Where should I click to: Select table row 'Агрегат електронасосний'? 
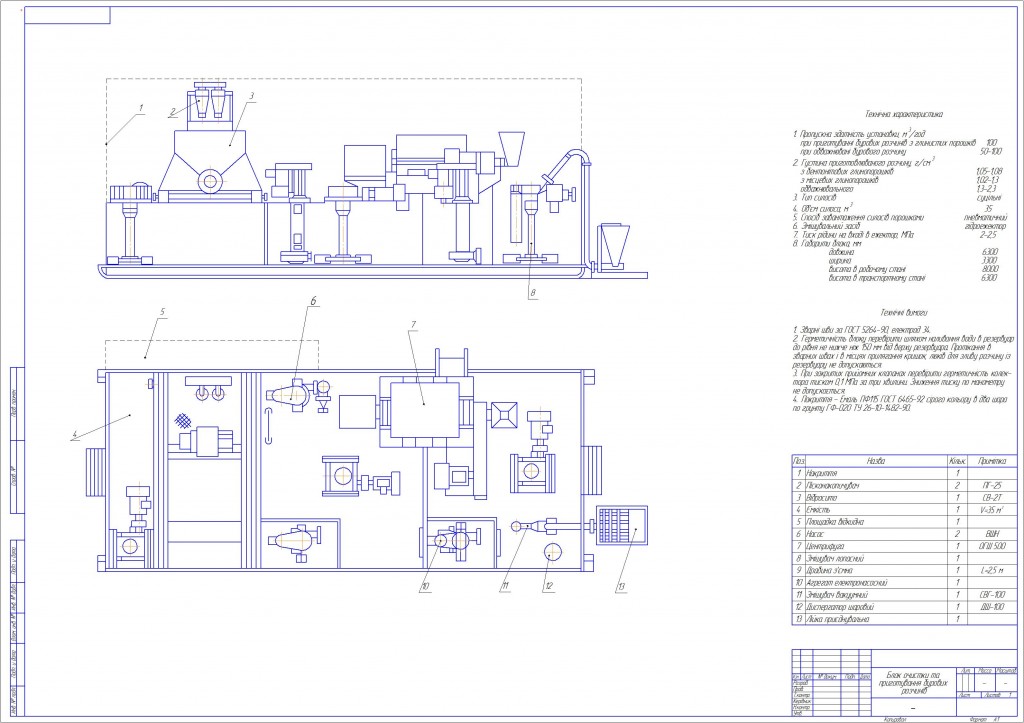point(904,583)
